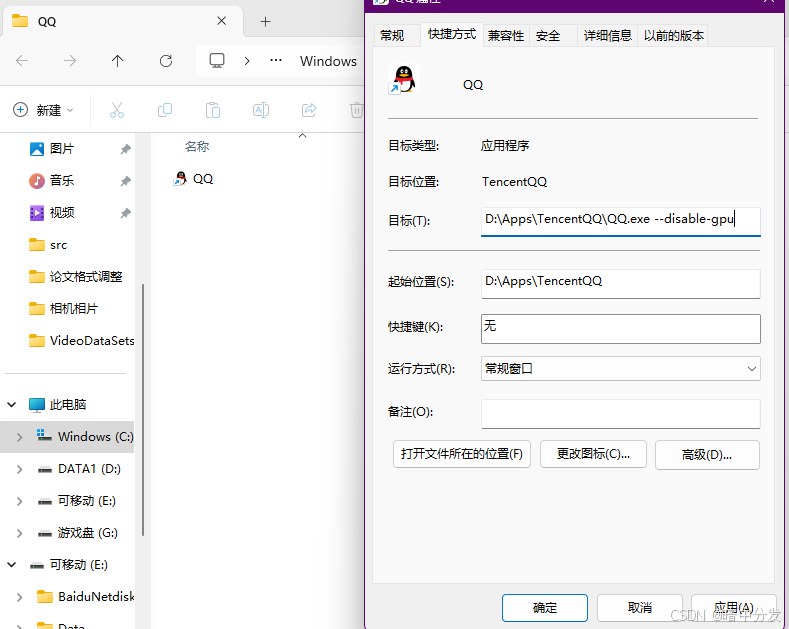The width and height of the screenshot is (789, 629).
Task: Select the QQ shortcut file in list
Action: click(194, 179)
